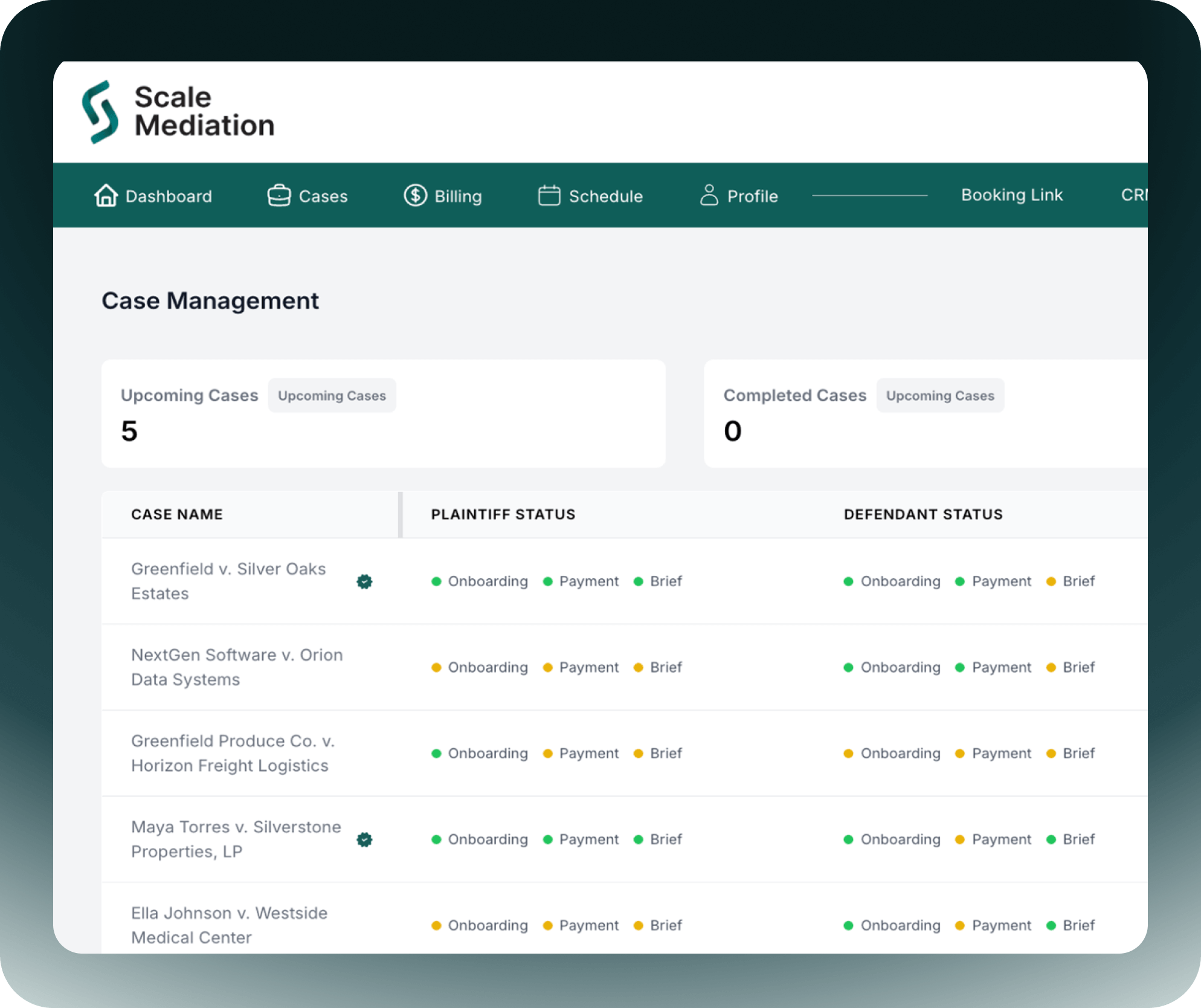Click the Profile person icon
Screen dimensions: 1201x1008
tap(709, 196)
